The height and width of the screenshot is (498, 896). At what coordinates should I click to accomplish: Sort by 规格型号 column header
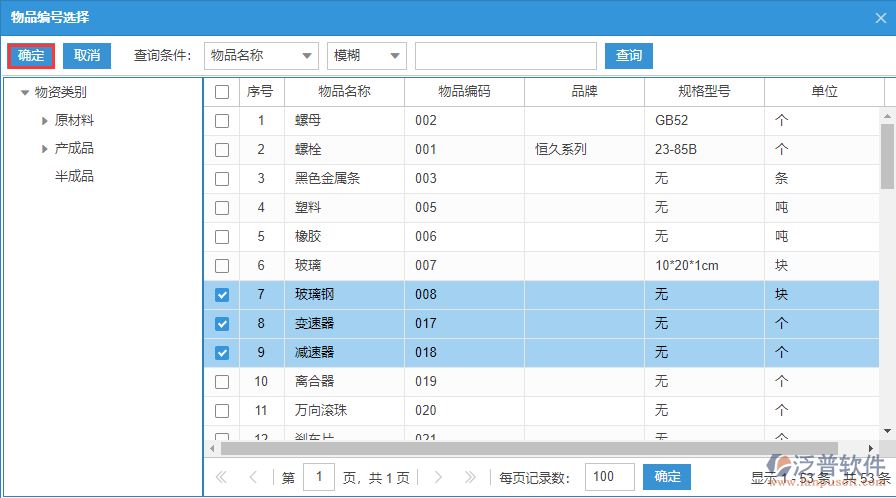[x=705, y=92]
